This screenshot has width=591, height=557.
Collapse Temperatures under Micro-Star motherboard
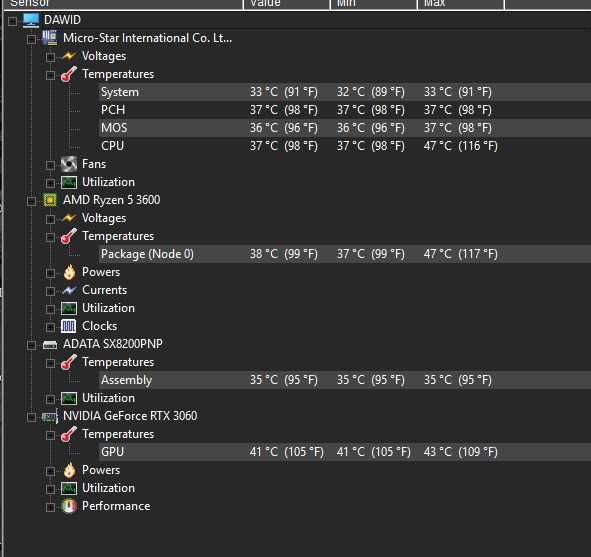50,75
